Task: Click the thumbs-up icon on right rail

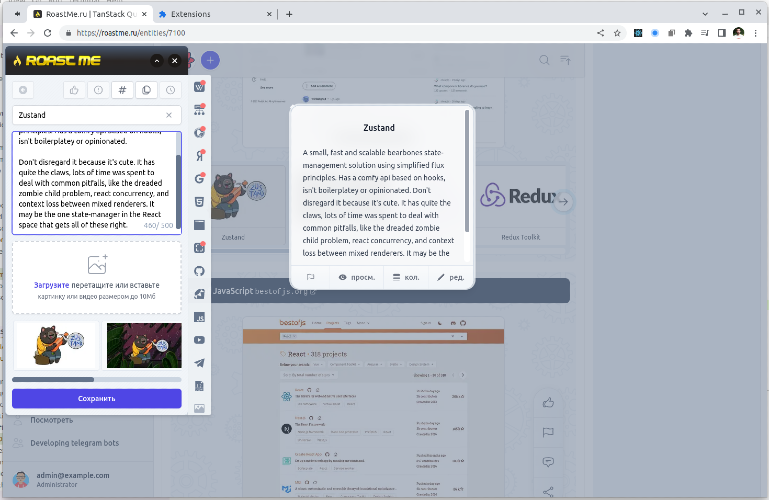Action: point(548,402)
